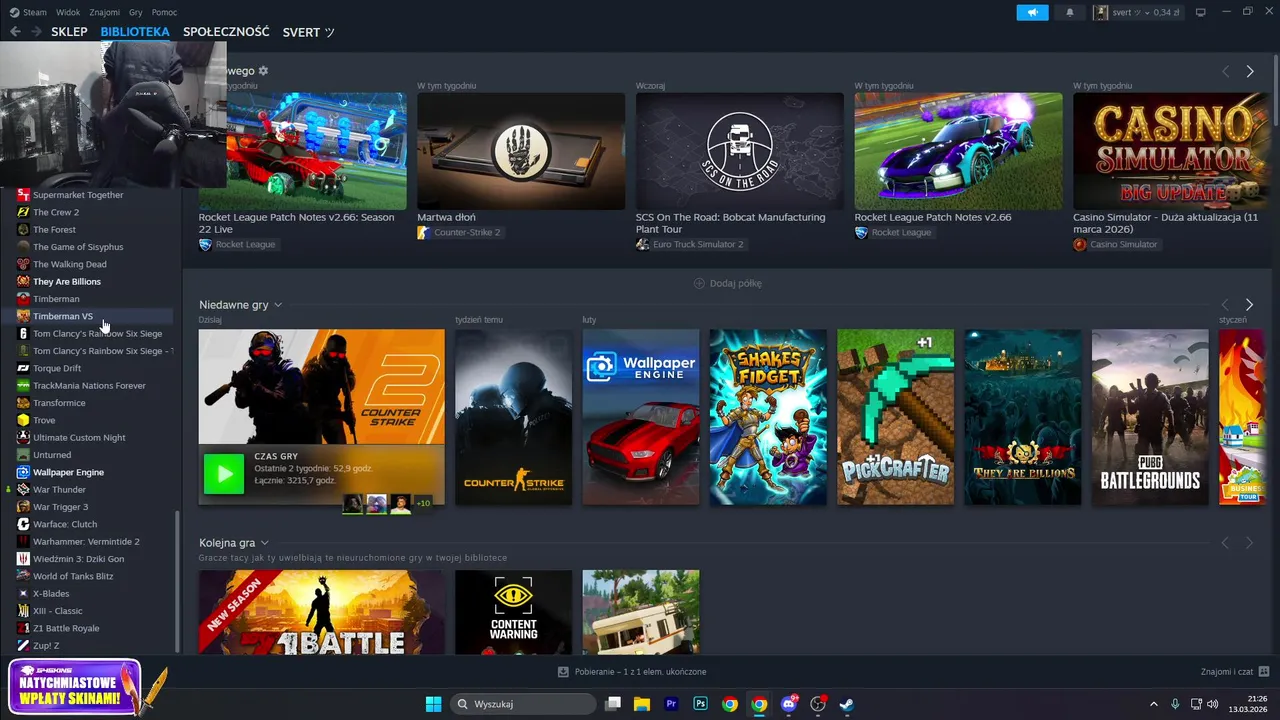Open the Gry menu
1280x720 pixels.
pos(135,12)
